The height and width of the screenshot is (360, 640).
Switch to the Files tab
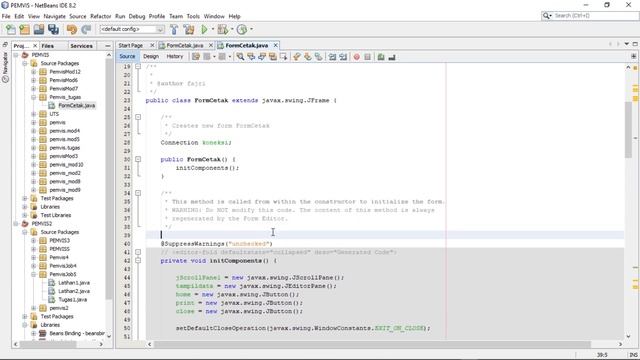[47, 46]
